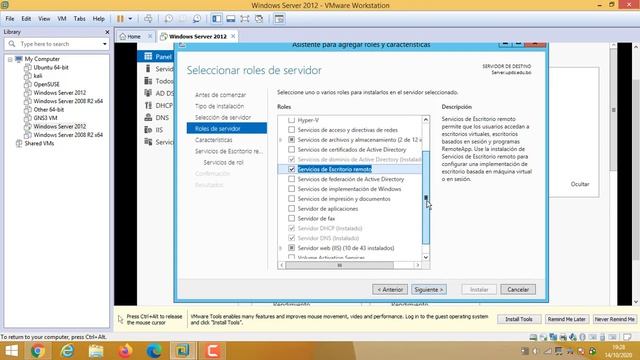Toggle the thumbnail bar view icon
The image size is (640, 360).
231,19
